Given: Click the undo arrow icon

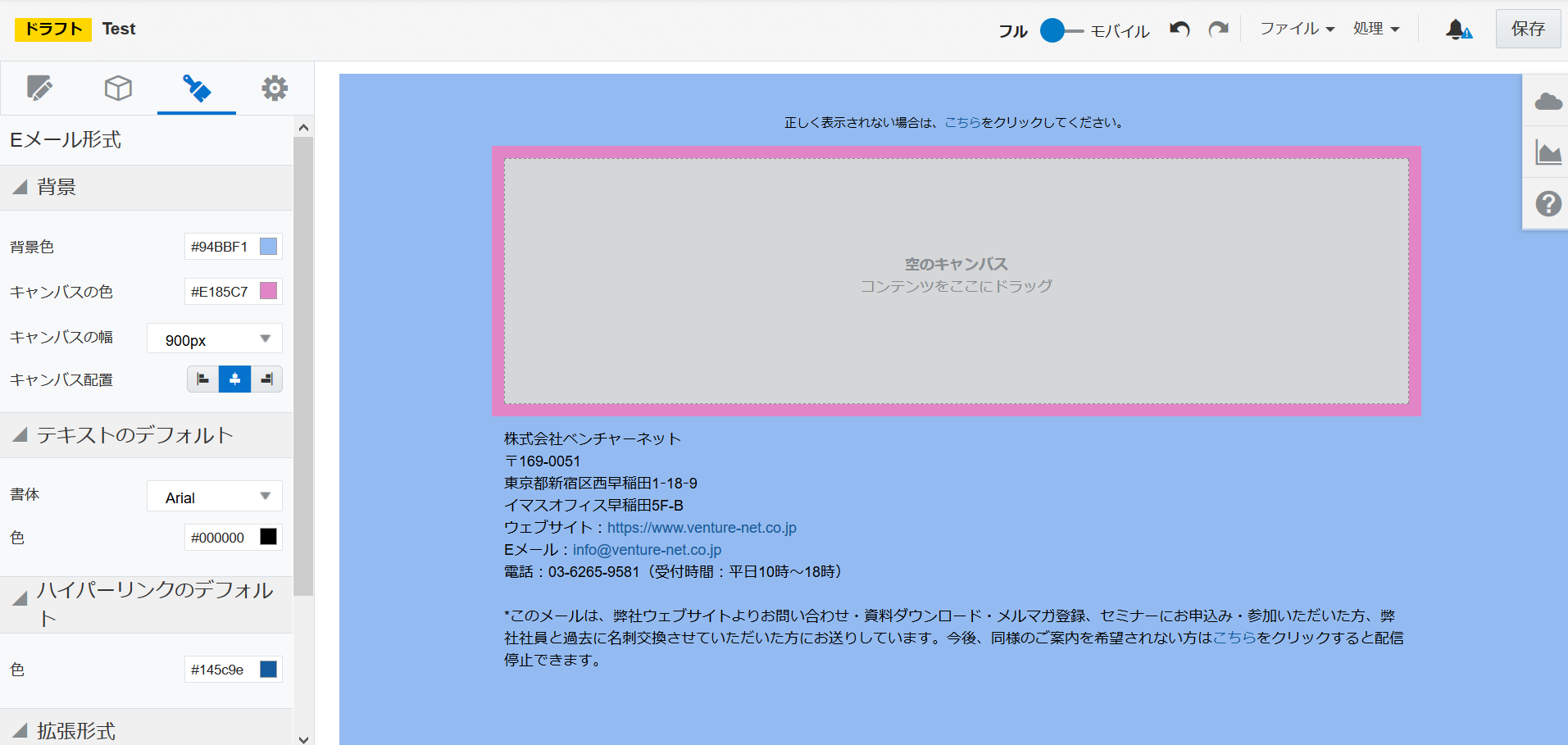Looking at the screenshot, I should coord(1179,30).
